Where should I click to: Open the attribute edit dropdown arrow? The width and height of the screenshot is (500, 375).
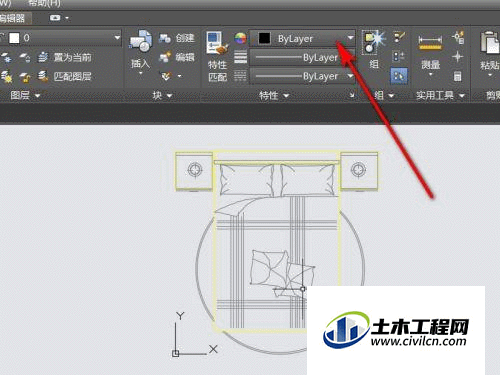pos(180,76)
